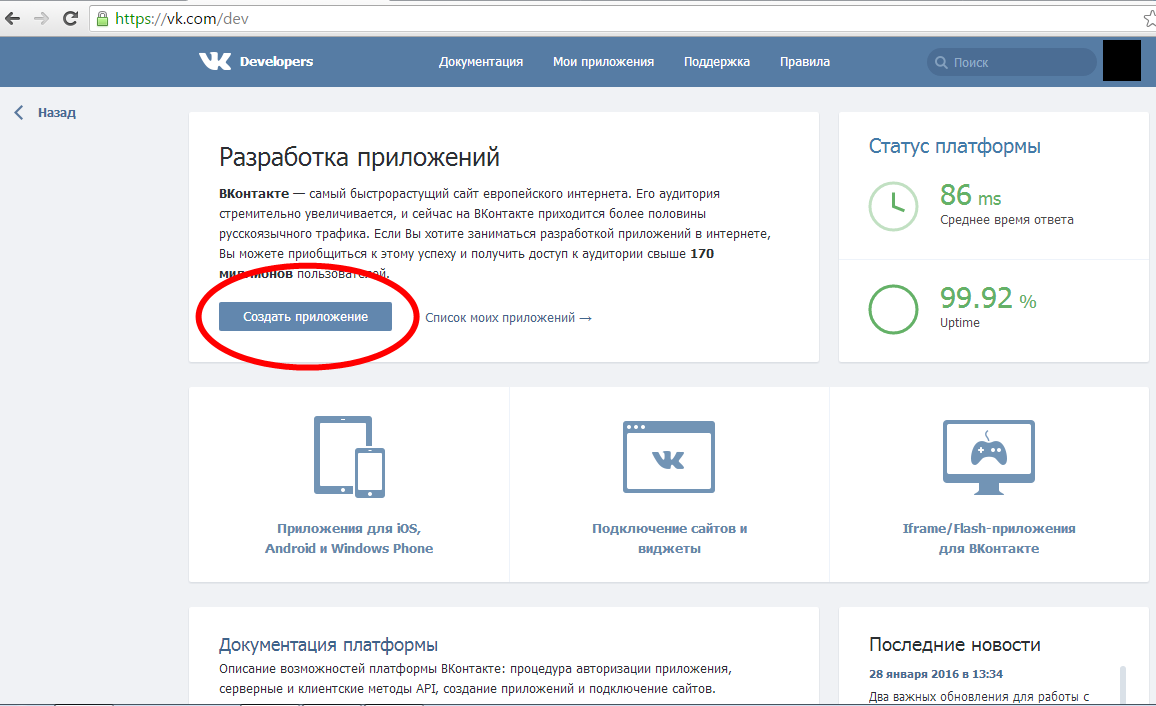The image size is (1156, 706).
Task: Open Подключение сайтов и виджеты link
Action: [x=669, y=538]
